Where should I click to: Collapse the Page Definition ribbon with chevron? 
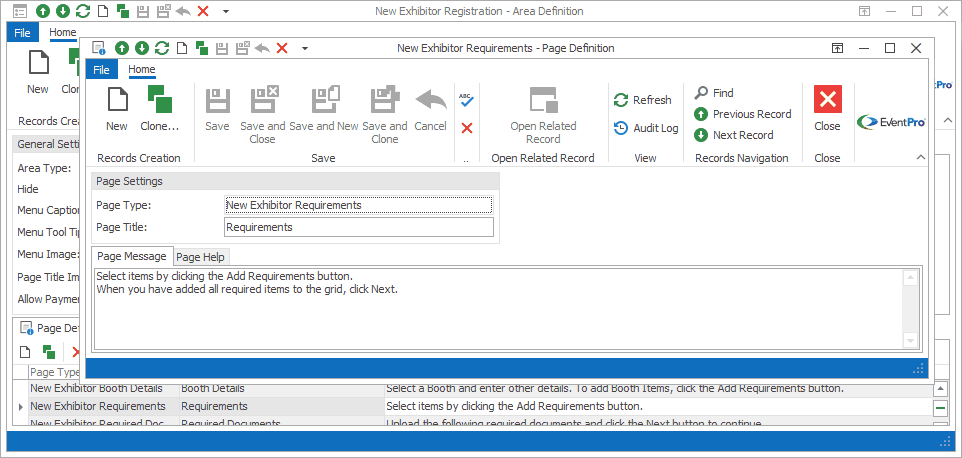tap(920, 158)
